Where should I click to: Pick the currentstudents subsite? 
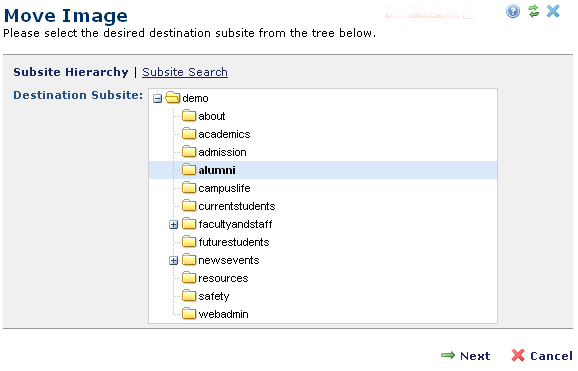(x=237, y=206)
